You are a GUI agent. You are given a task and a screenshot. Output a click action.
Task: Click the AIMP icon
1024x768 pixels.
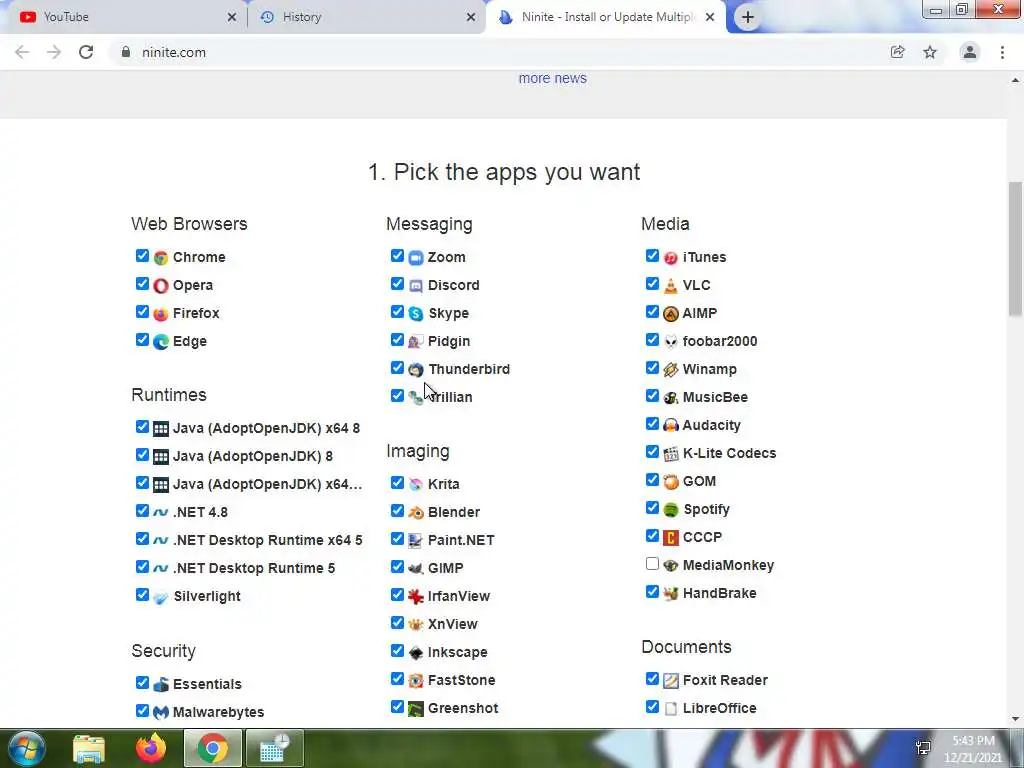671,313
